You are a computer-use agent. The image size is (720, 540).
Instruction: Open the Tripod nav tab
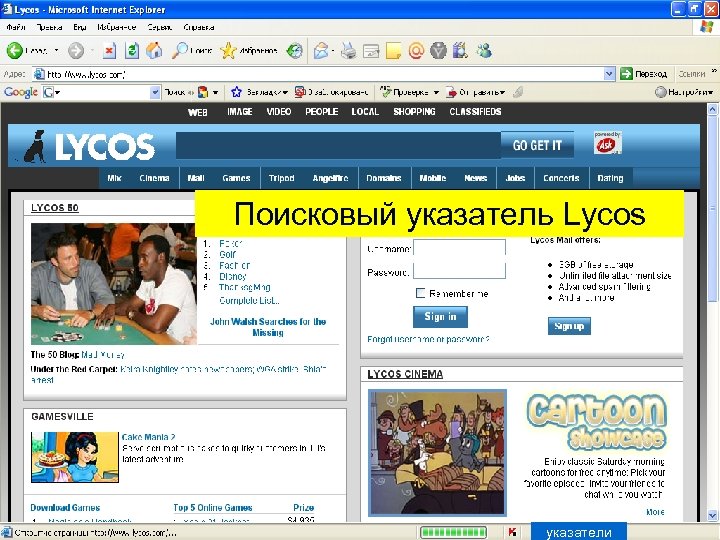coord(281,178)
